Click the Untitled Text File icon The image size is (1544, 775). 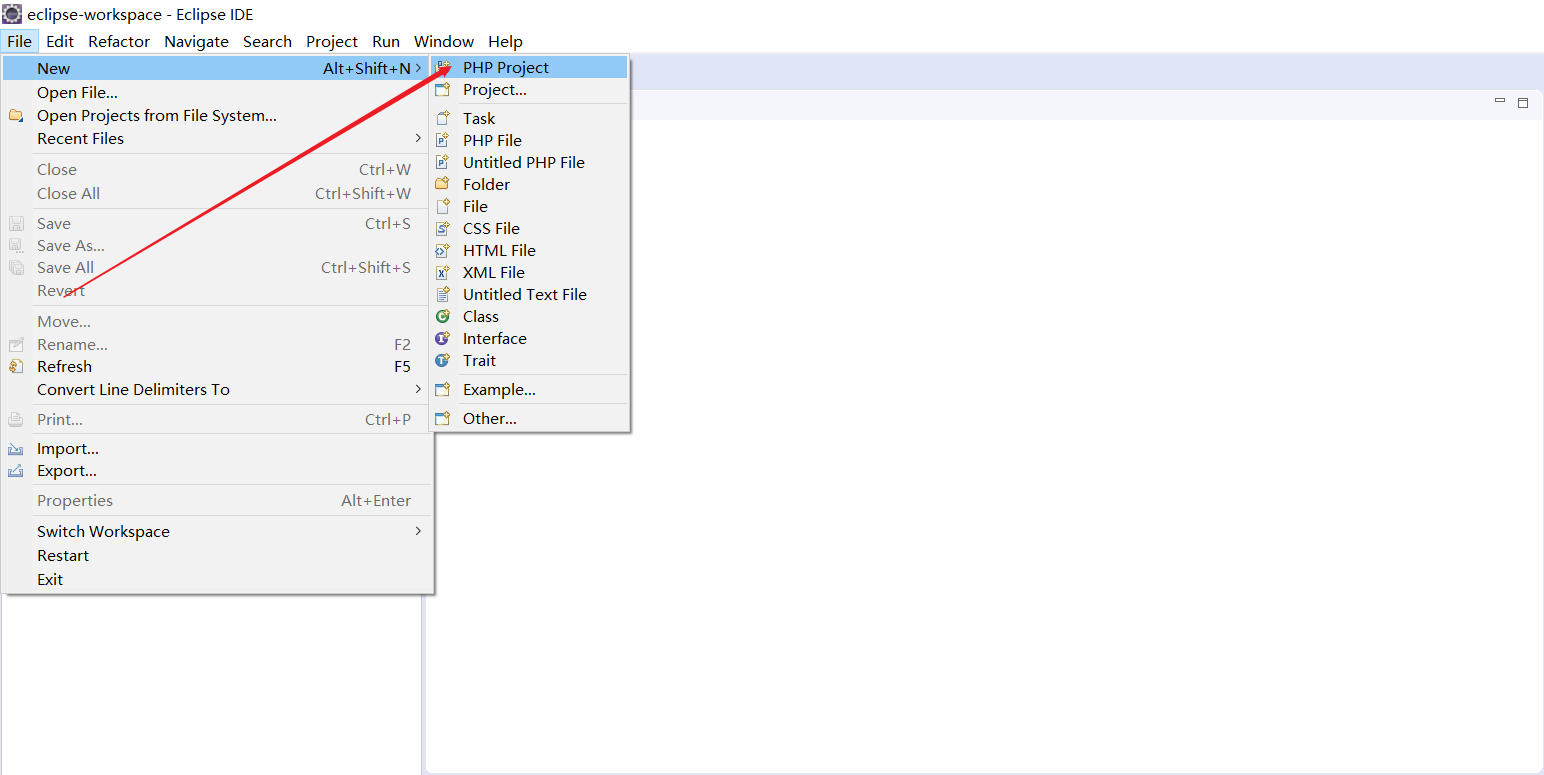pos(443,294)
